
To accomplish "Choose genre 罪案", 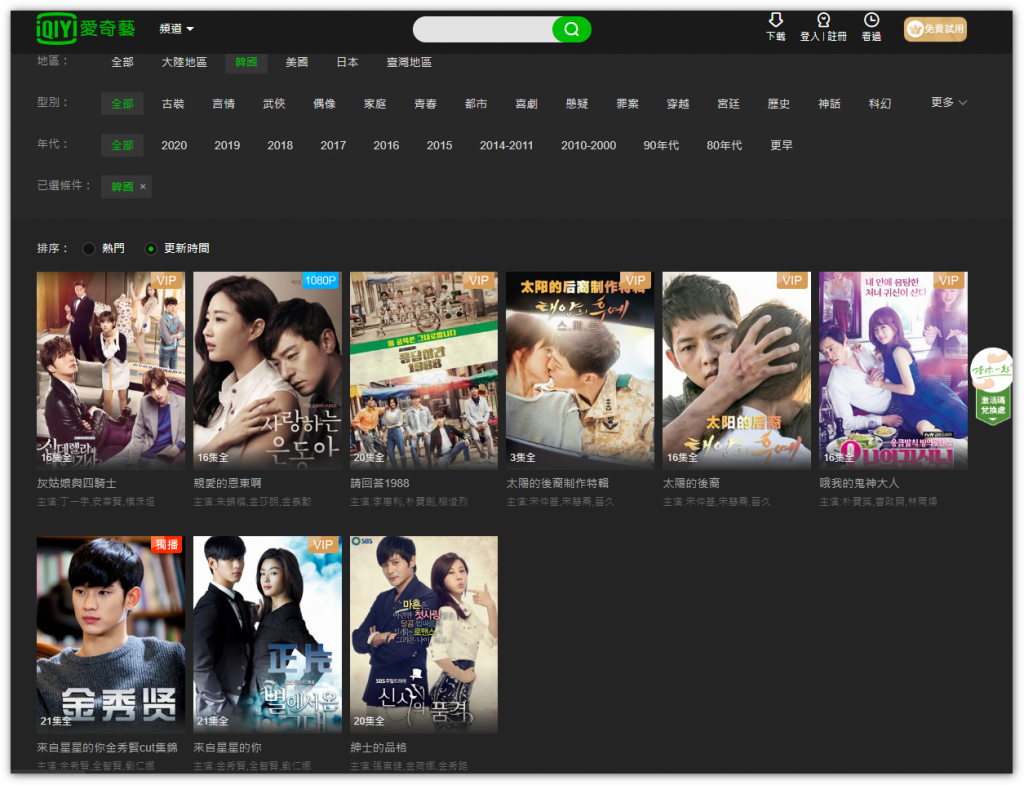I will [628, 104].
